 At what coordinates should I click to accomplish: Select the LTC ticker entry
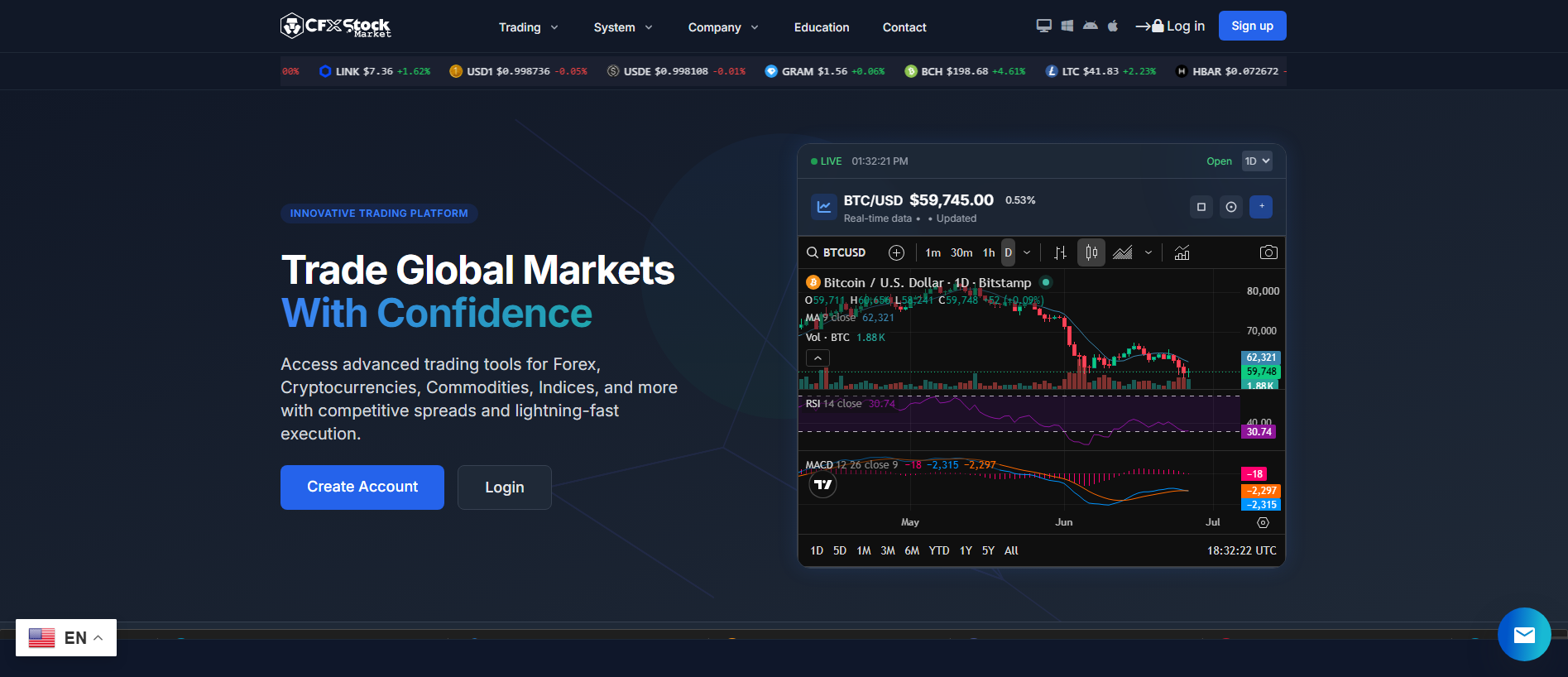(x=1100, y=71)
